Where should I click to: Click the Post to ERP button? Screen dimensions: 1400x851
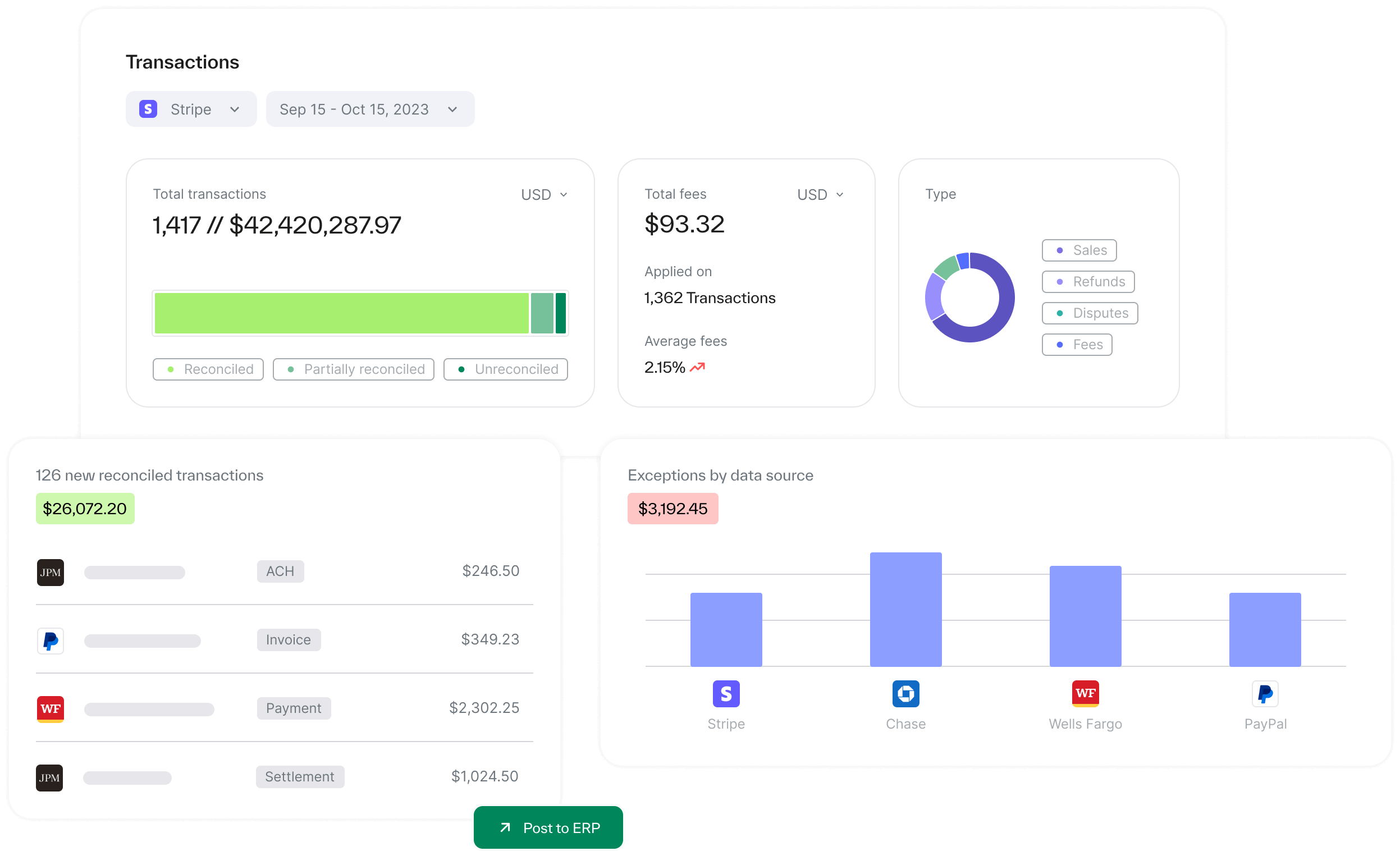tap(548, 828)
